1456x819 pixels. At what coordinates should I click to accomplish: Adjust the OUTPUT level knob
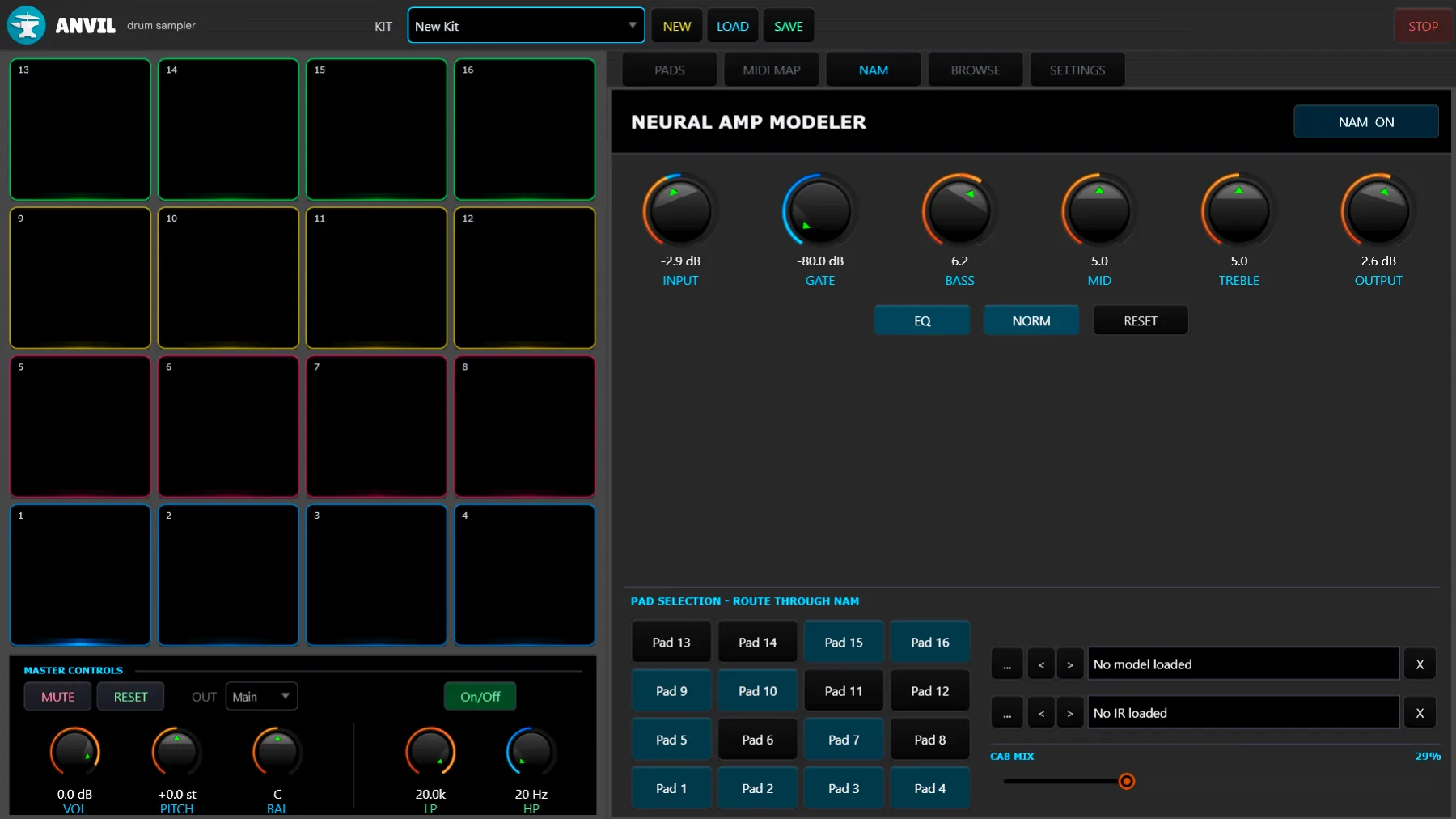pos(1378,210)
